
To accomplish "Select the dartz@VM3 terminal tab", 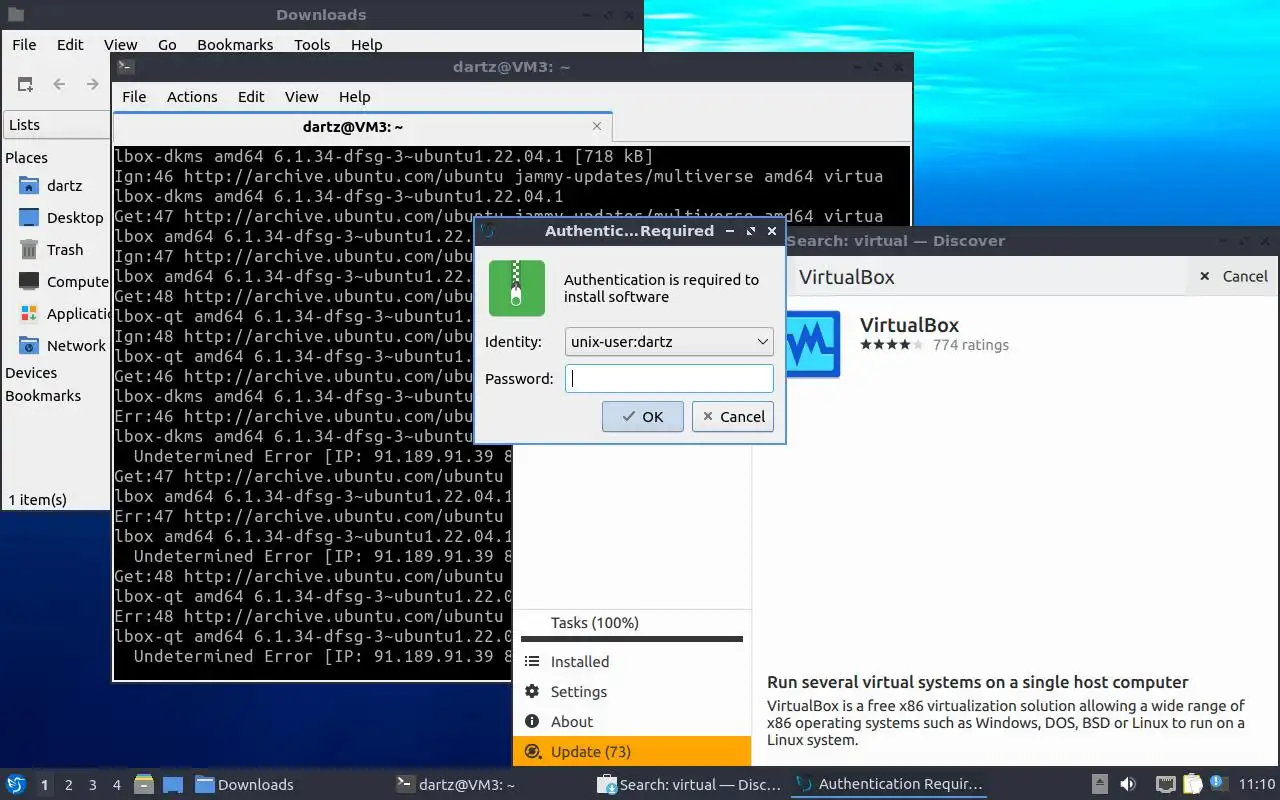I will 362,127.
